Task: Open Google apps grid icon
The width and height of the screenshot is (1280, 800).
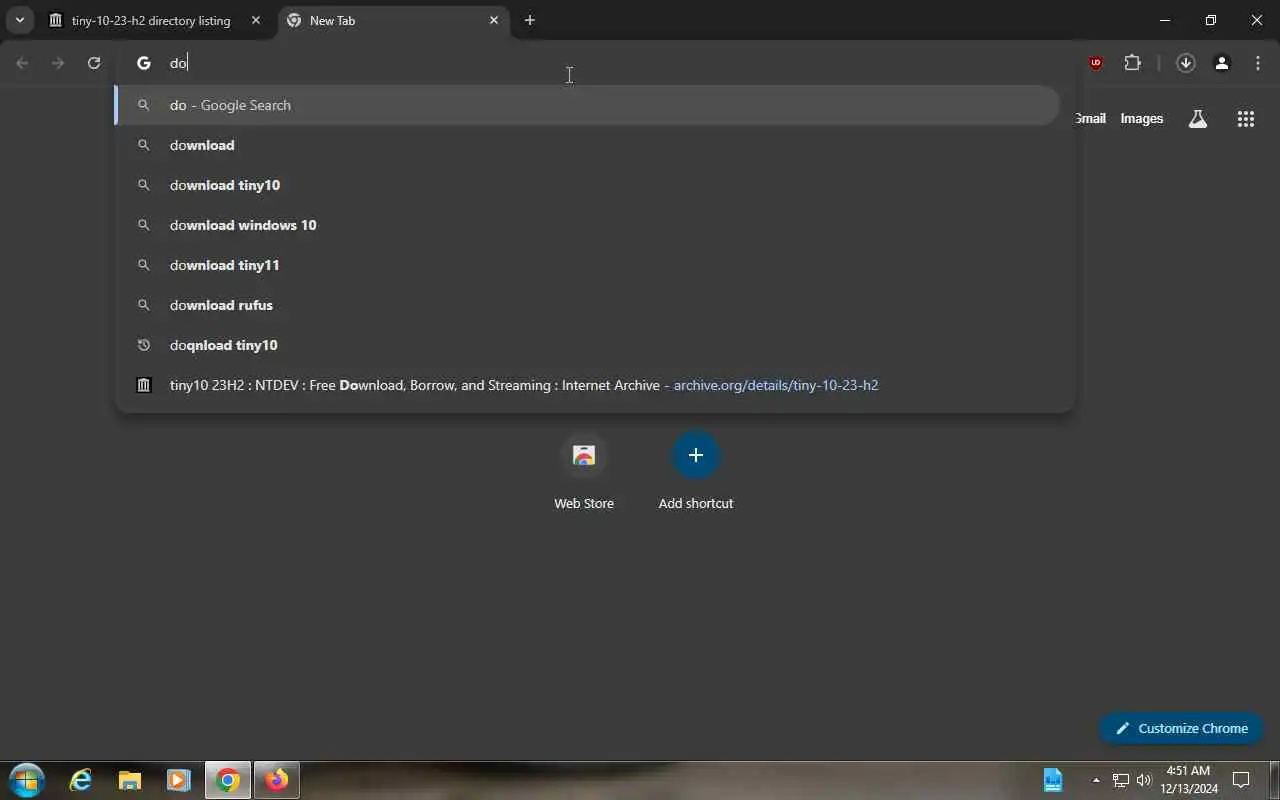Action: pos(1246,119)
